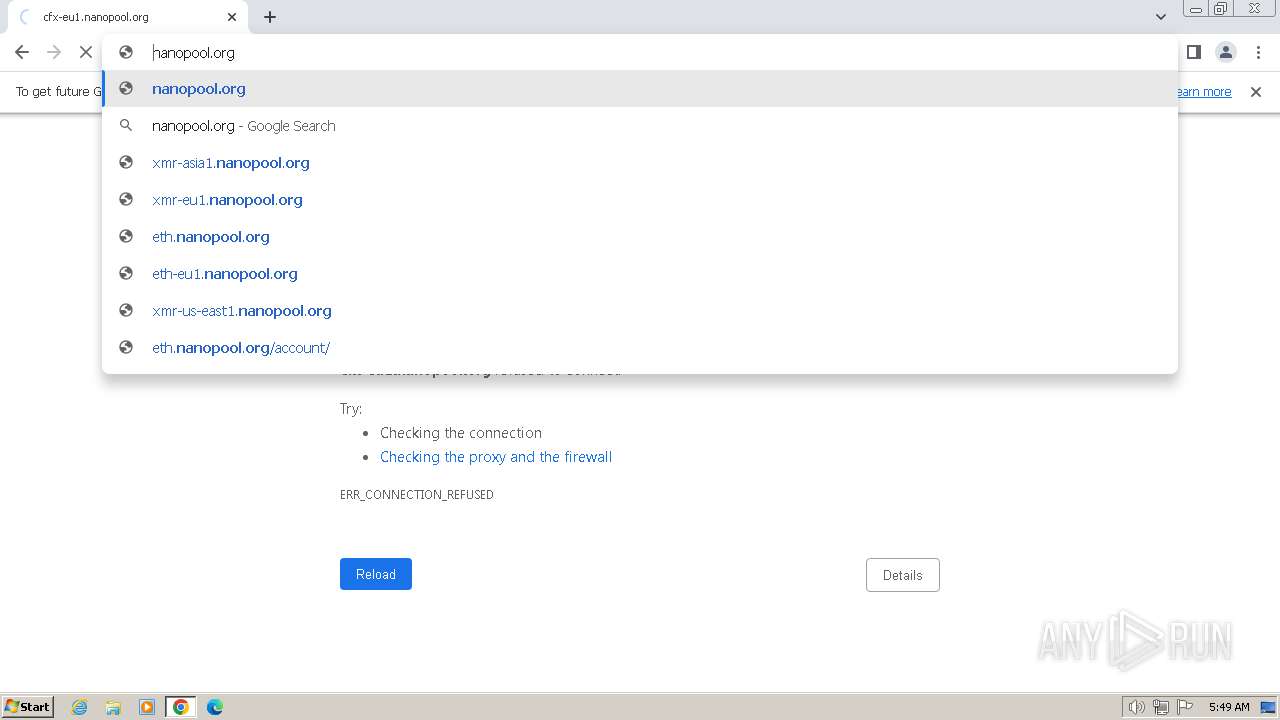Image resolution: width=1280 pixels, height=720 pixels.
Task: Launch Microsoft Edge from taskbar
Action: pos(215,707)
